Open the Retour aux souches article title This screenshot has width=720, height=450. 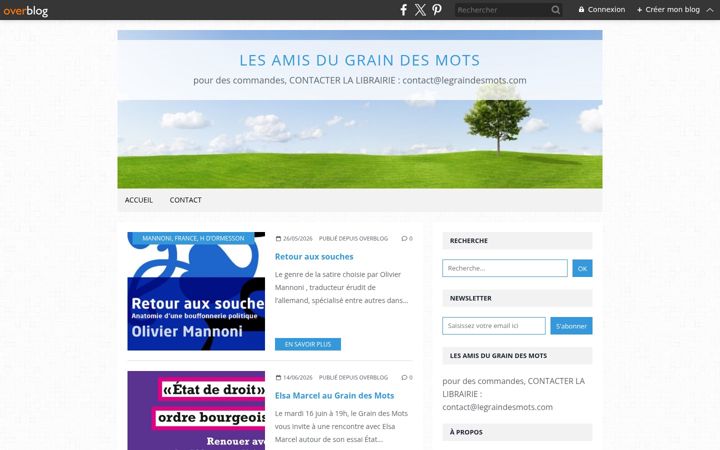coord(314,256)
